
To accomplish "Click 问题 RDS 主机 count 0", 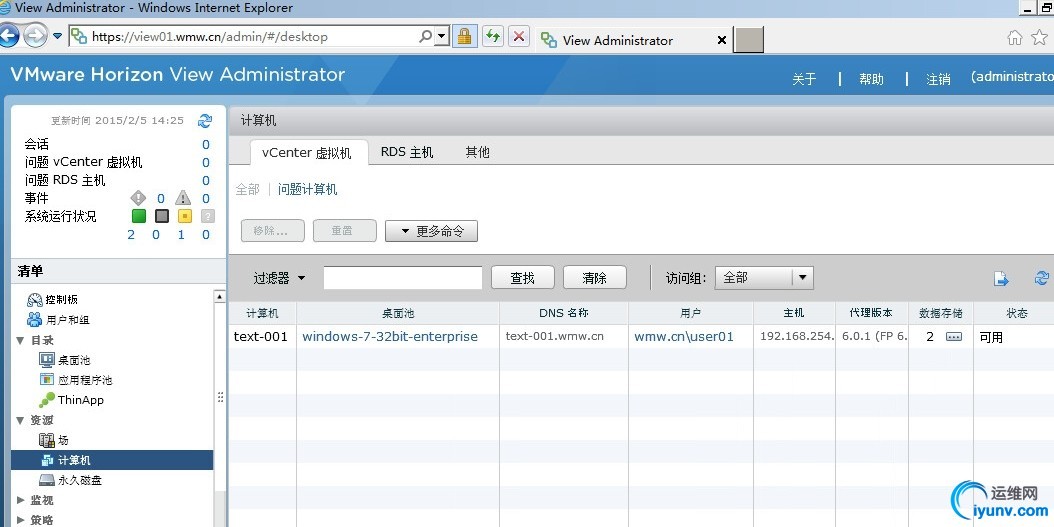I will point(206,181).
